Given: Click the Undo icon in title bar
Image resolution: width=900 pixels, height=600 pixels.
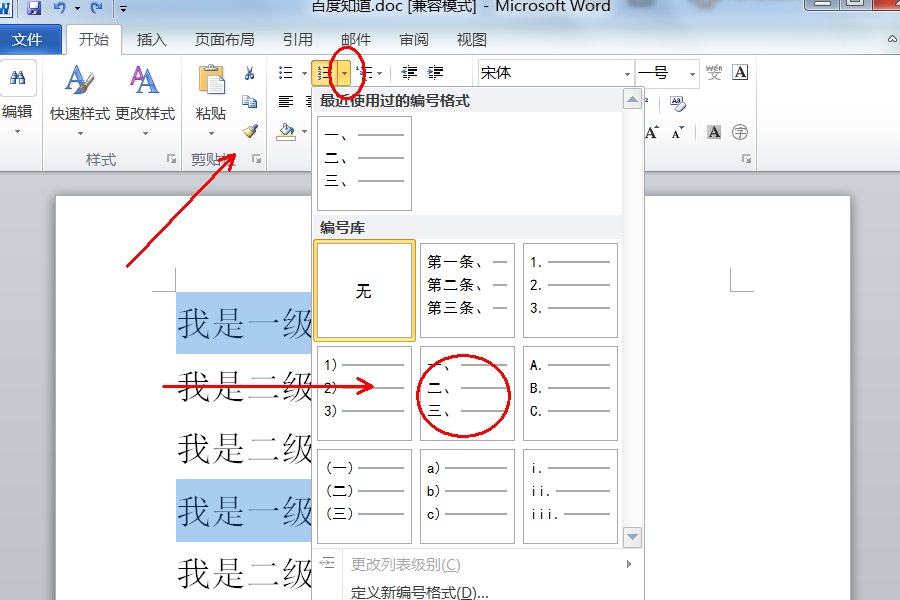Looking at the screenshot, I should point(60,7).
